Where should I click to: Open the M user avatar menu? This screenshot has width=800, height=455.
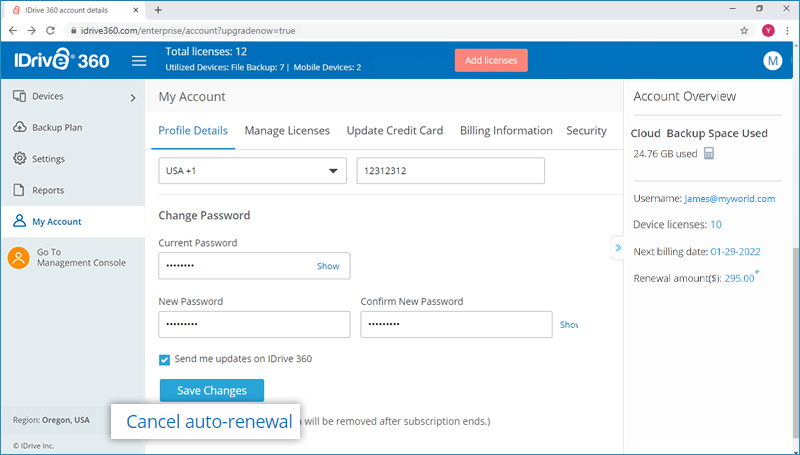tap(772, 61)
